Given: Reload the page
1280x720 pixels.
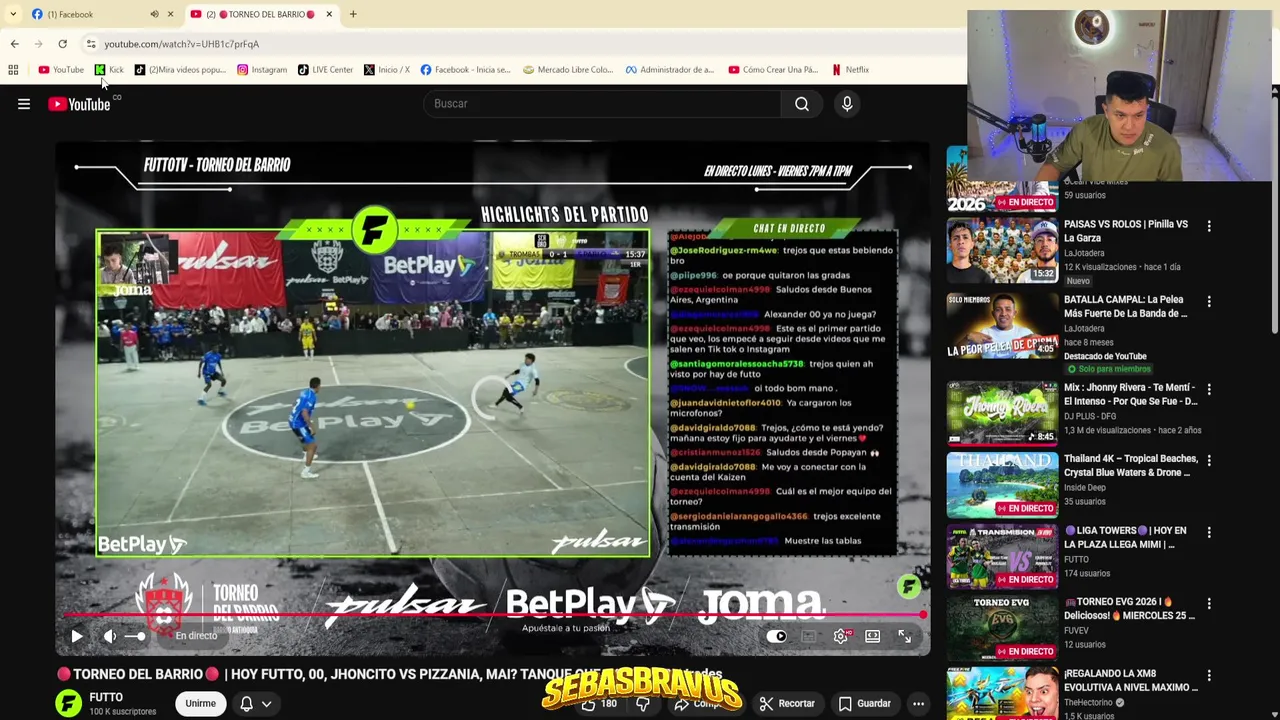Looking at the screenshot, I should tap(62, 44).
